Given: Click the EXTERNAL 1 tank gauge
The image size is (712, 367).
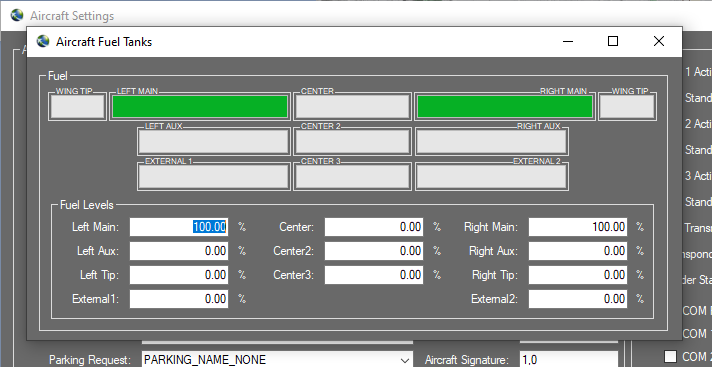Looking at the screenshot, I should pyautogui.click(x=214, y=177).
